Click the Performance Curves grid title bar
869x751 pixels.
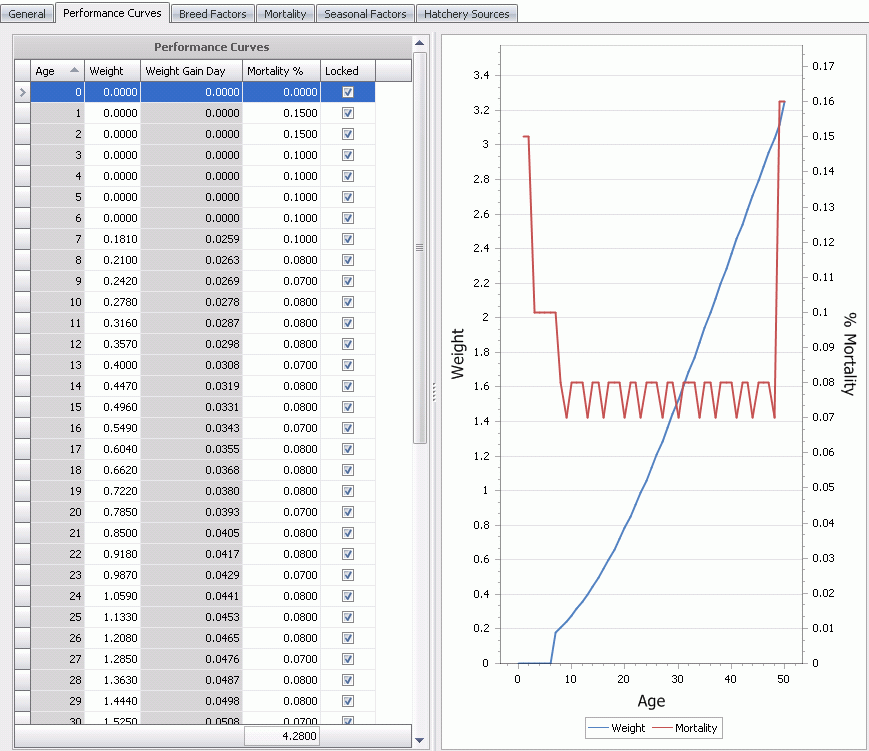(212, 47)
